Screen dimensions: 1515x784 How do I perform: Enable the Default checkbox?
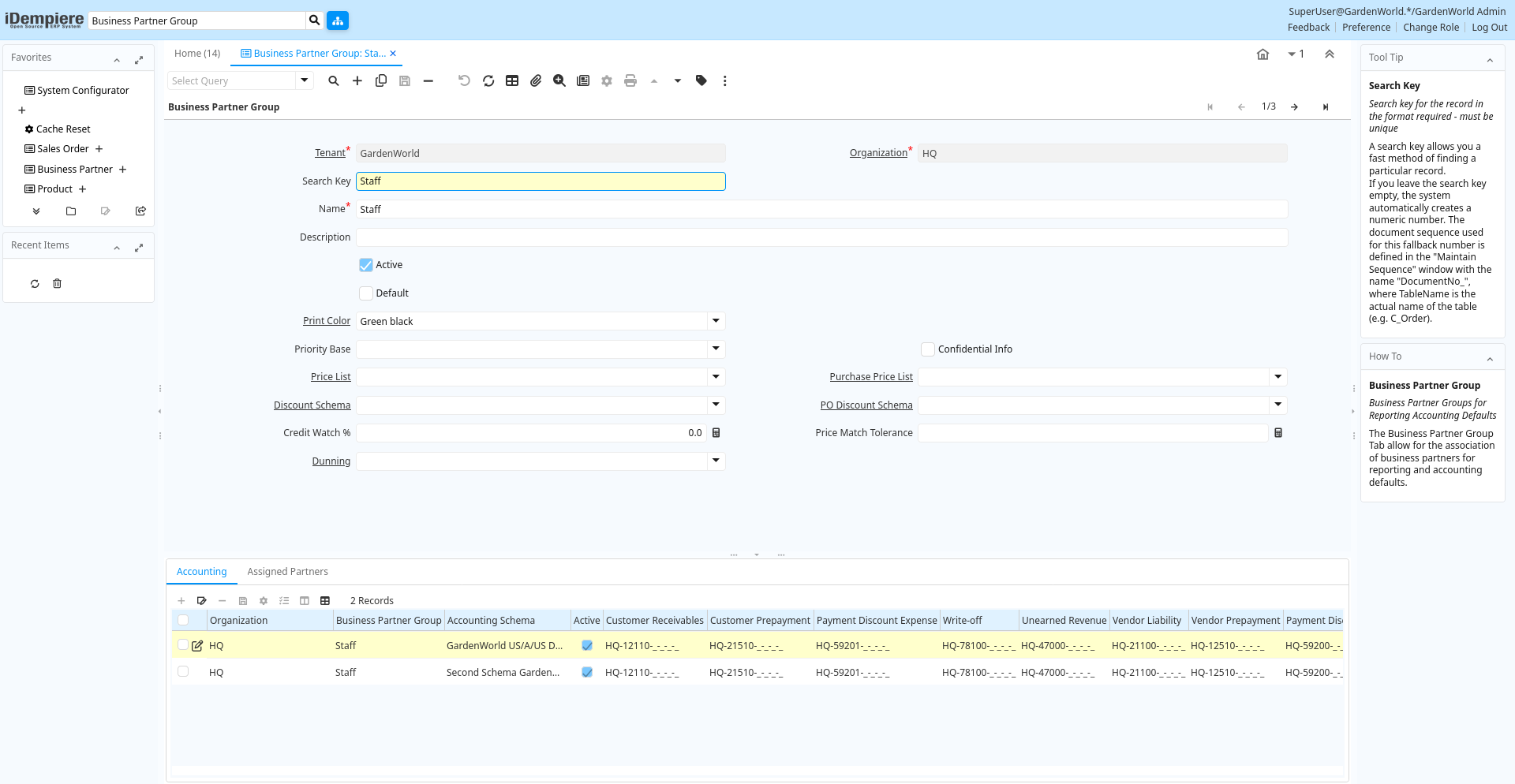pyautogui.click(x=366, y=293)
